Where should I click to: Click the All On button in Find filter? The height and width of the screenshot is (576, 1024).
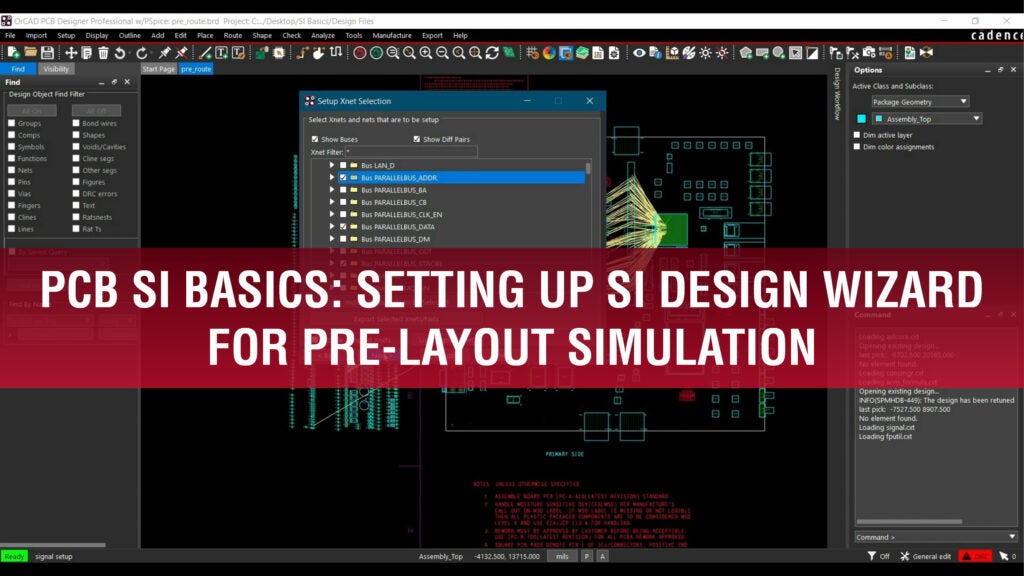coord(32,110)
